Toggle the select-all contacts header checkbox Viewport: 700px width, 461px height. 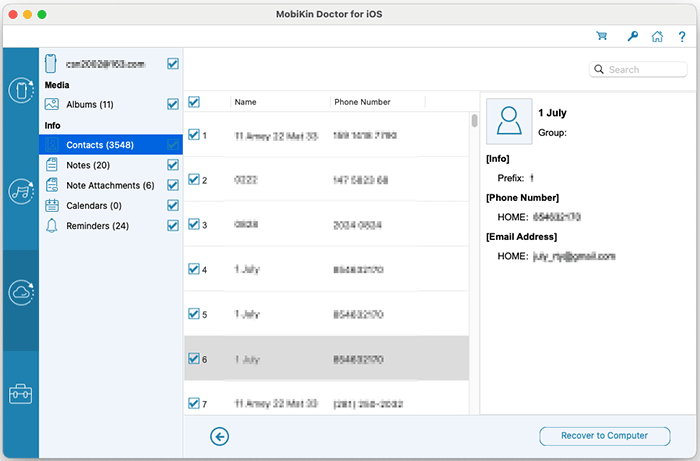(194, 102)
